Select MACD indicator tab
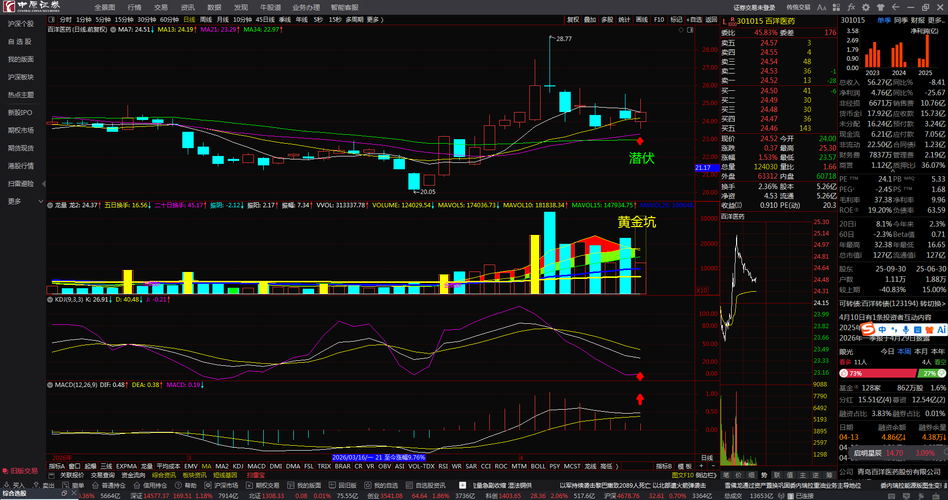 click(x=256, y=466)
